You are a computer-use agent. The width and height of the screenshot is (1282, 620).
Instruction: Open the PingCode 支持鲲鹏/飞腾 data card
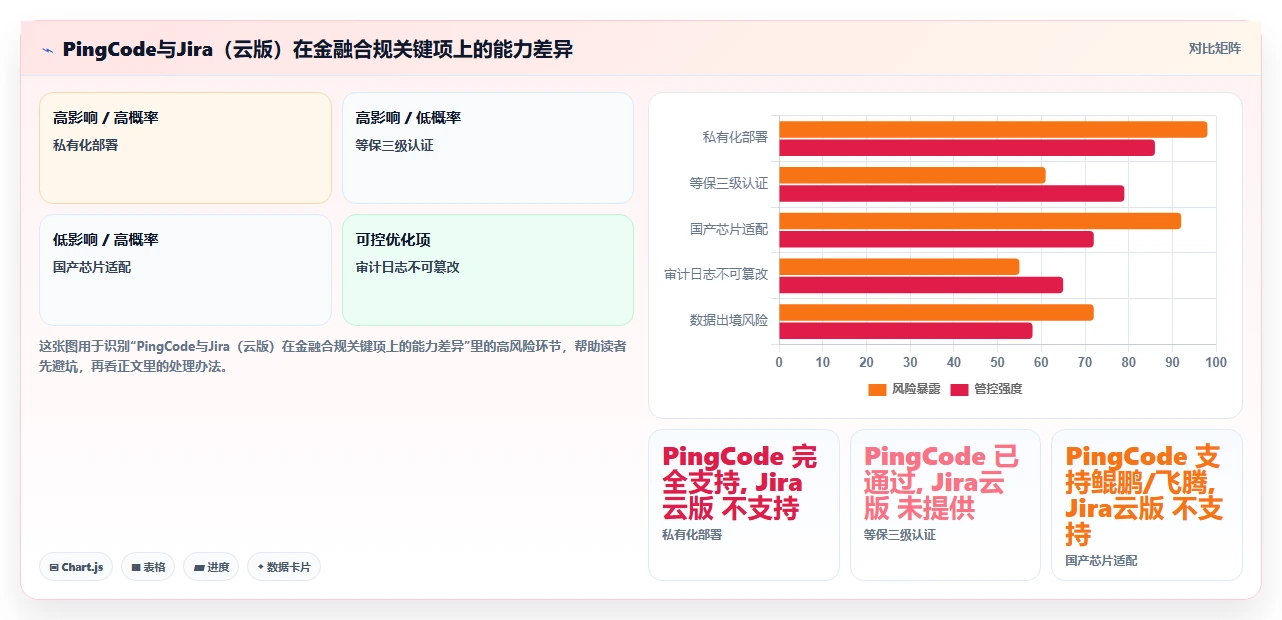pos(1147,505)
